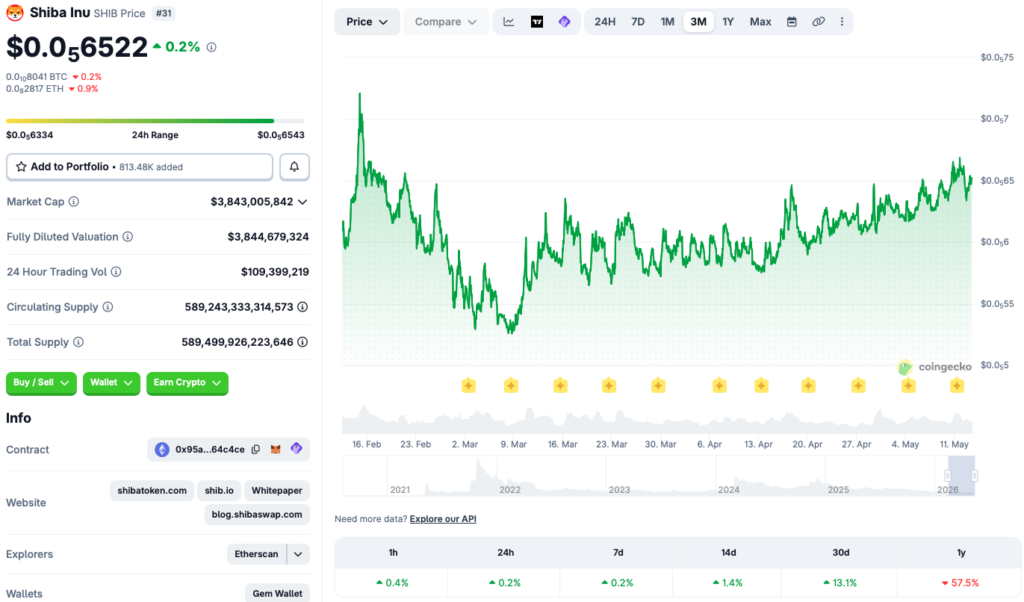
Task: Click the 24h Range progress bar
Action: tap(155, 121)
